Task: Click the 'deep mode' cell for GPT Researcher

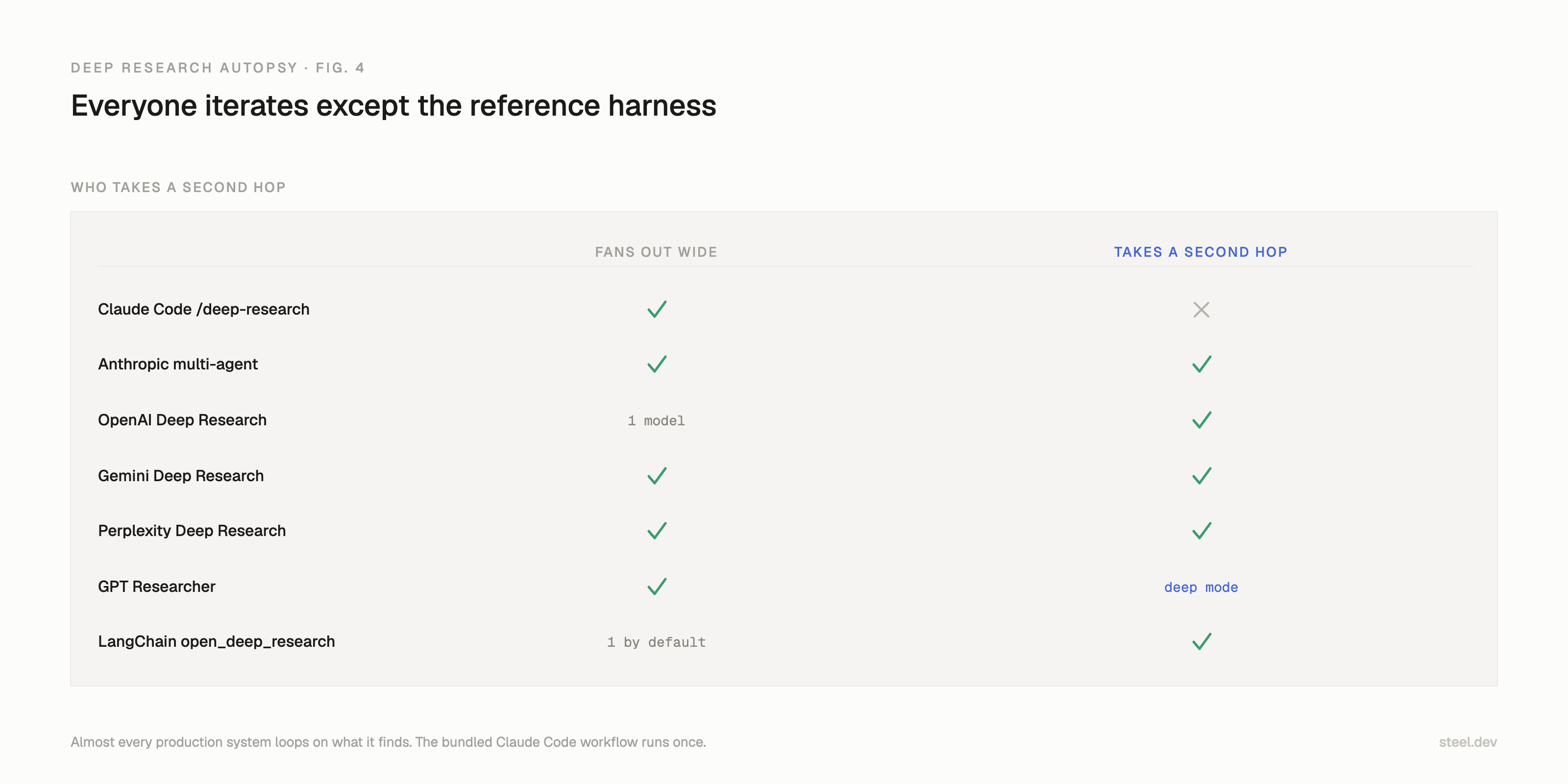Action: (x=1201, y=588)
